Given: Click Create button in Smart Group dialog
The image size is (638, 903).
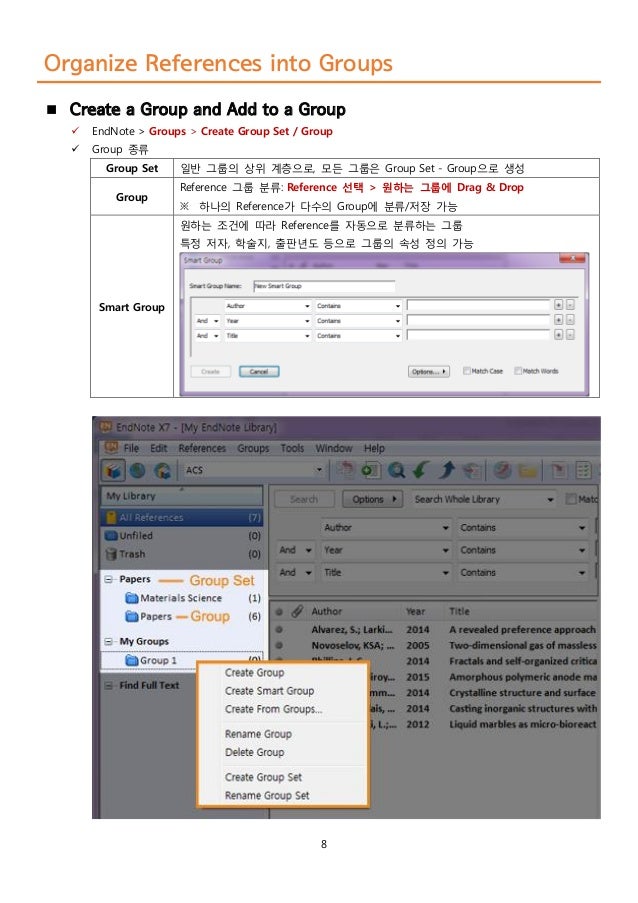Looking at the screenshot, I should coord(211,371).
